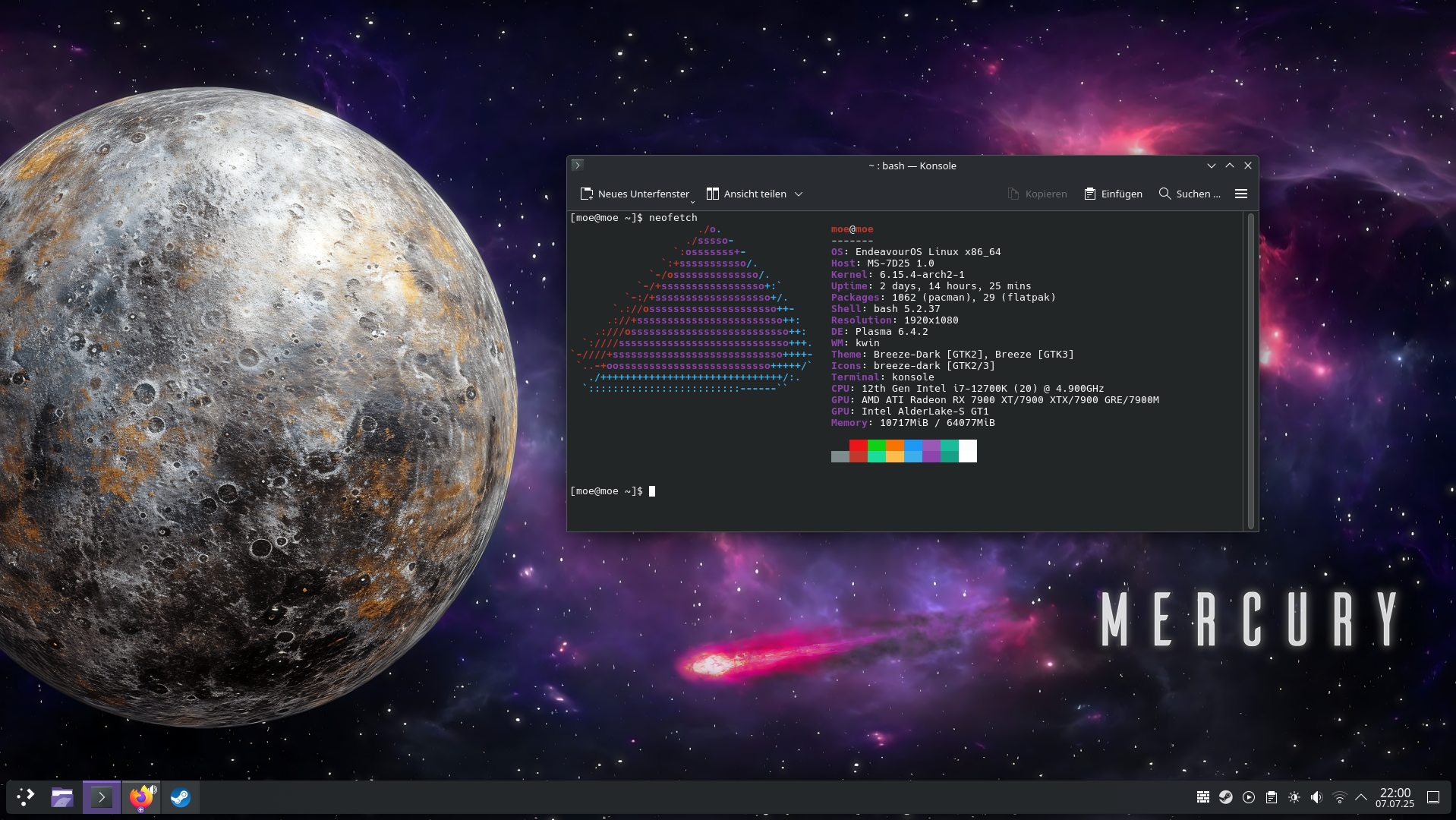Click the 'Kernel' line in neofetch

pyautogui.click(x=898, y=275)
